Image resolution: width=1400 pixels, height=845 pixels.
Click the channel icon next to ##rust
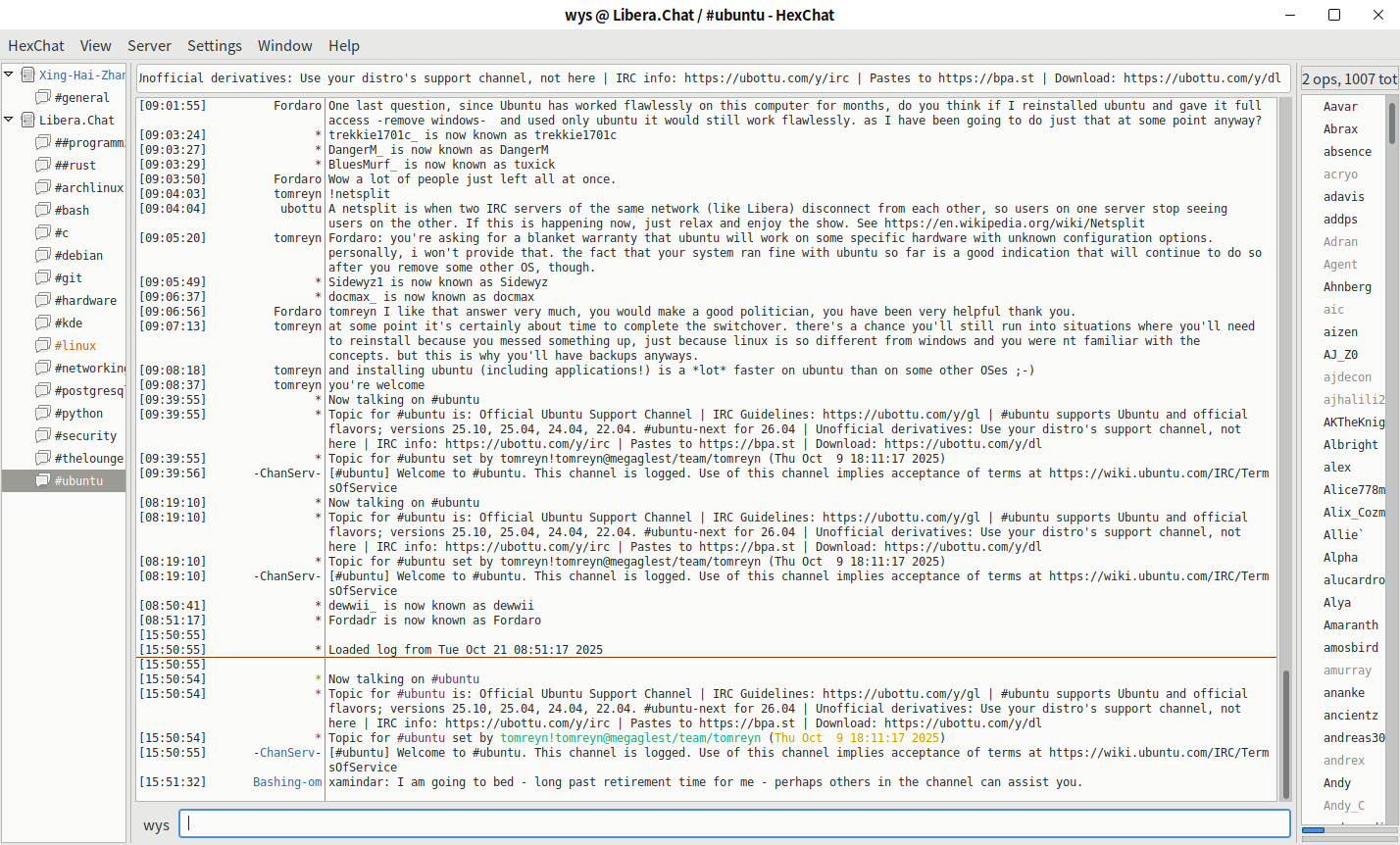coord(43,165)
